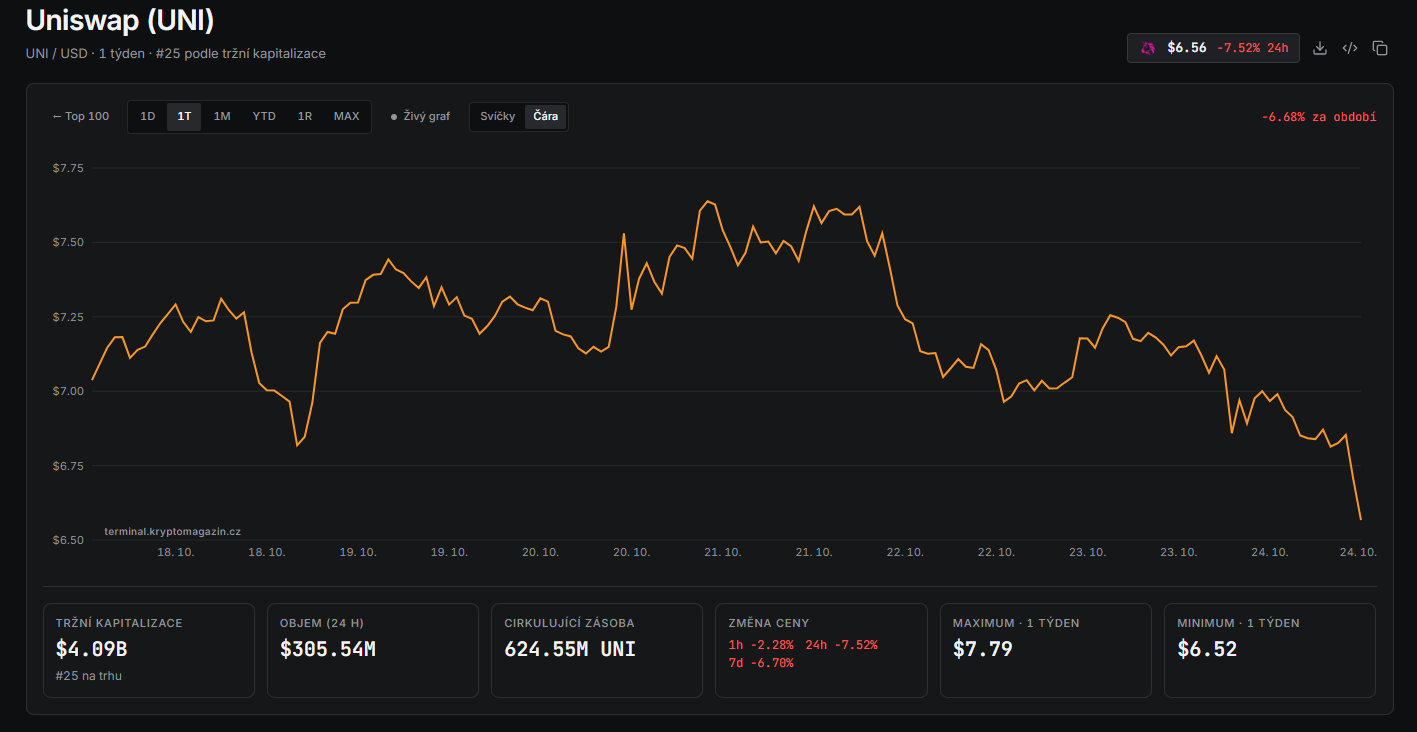Screen dimensions: 1417x732
Task: Click the download chart icon
Action: click(x=1320, y=48)
